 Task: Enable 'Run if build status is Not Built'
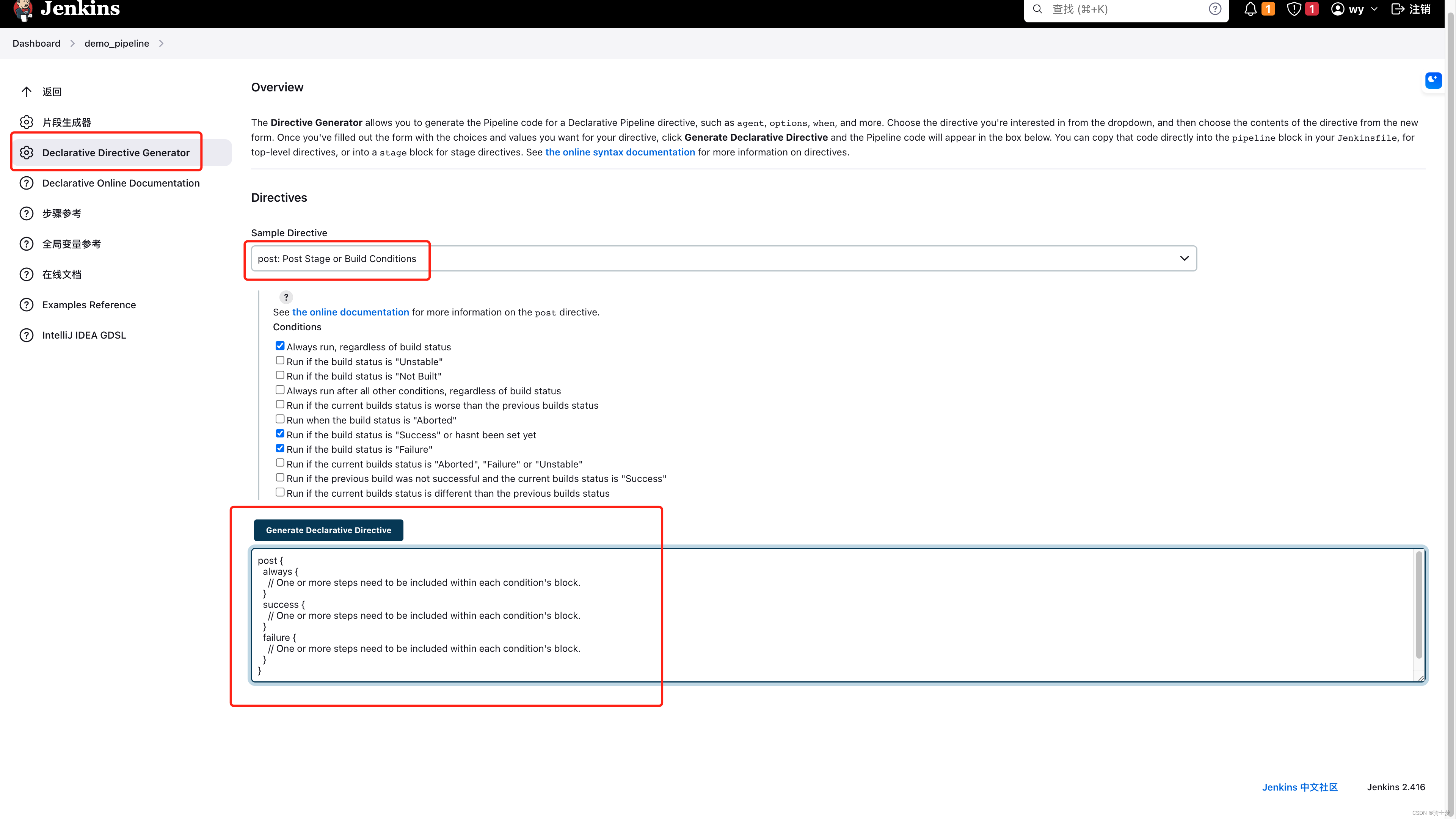coord(280,375)
